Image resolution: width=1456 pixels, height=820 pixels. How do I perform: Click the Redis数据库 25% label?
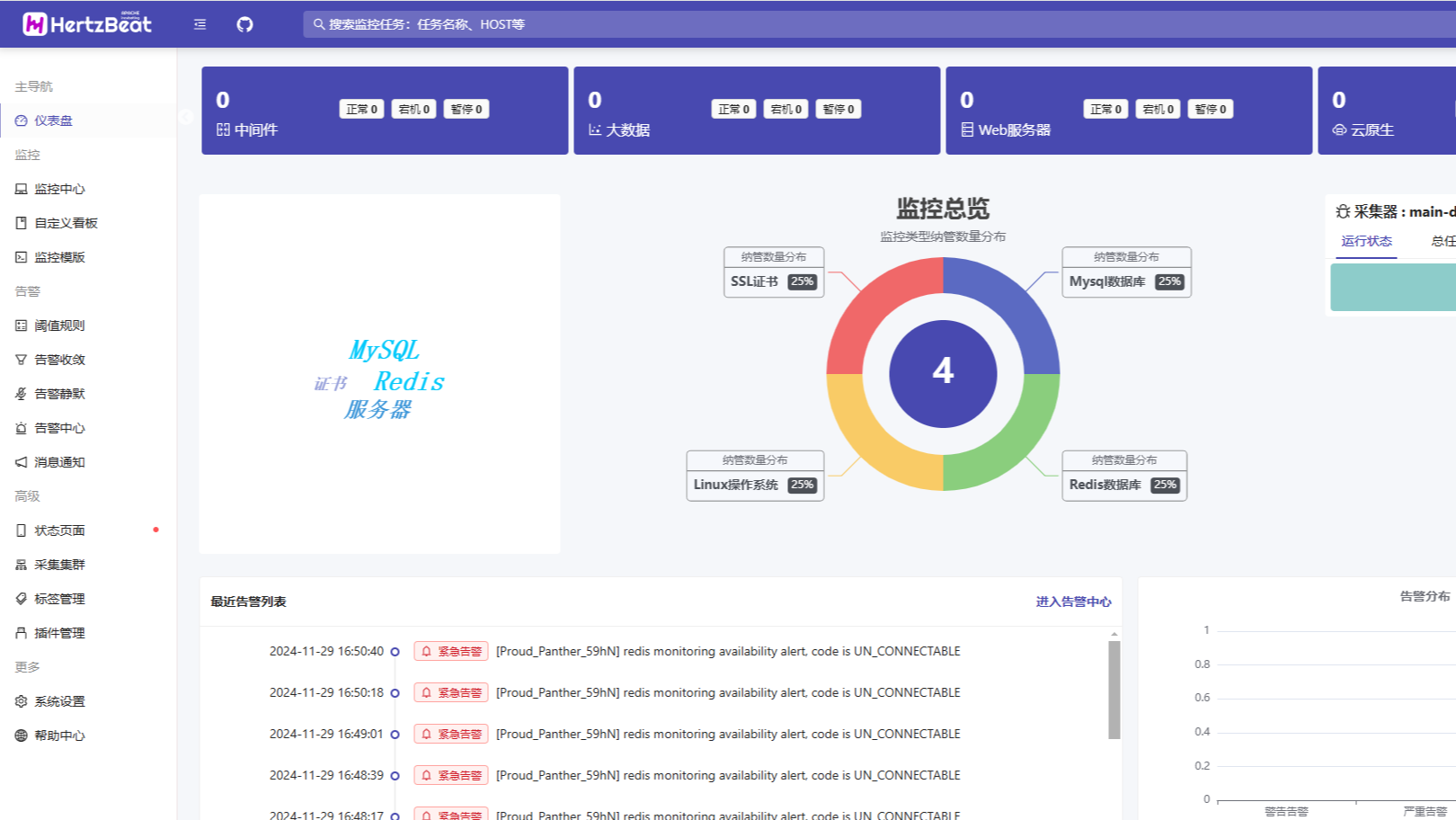(x=1124, y=476)
